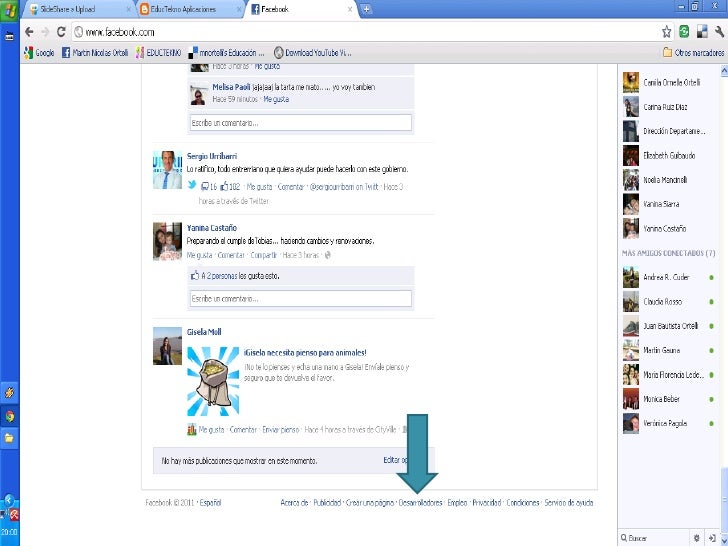The height and width of the screenshot is (546, 728).
Task: Click the comment box under Yanina's post
Action: point(301,299)
